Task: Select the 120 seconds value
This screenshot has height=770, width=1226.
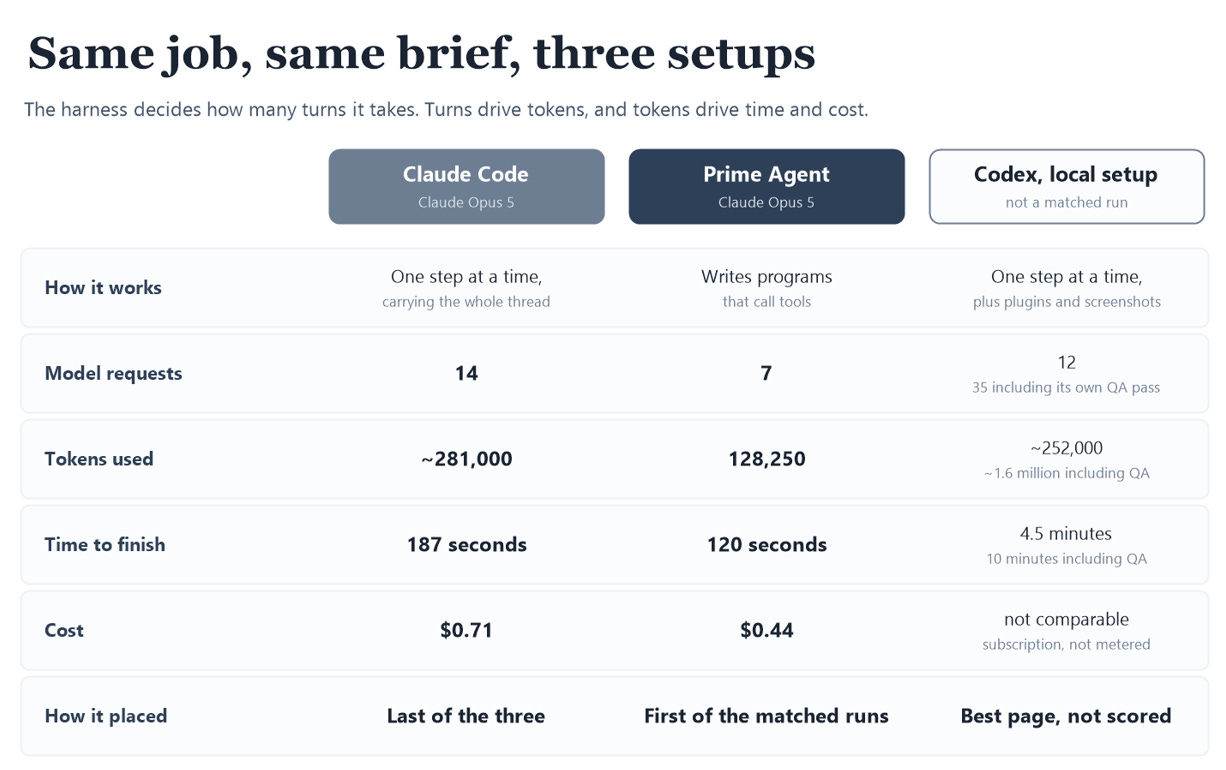Action: (x=766, y=545)
